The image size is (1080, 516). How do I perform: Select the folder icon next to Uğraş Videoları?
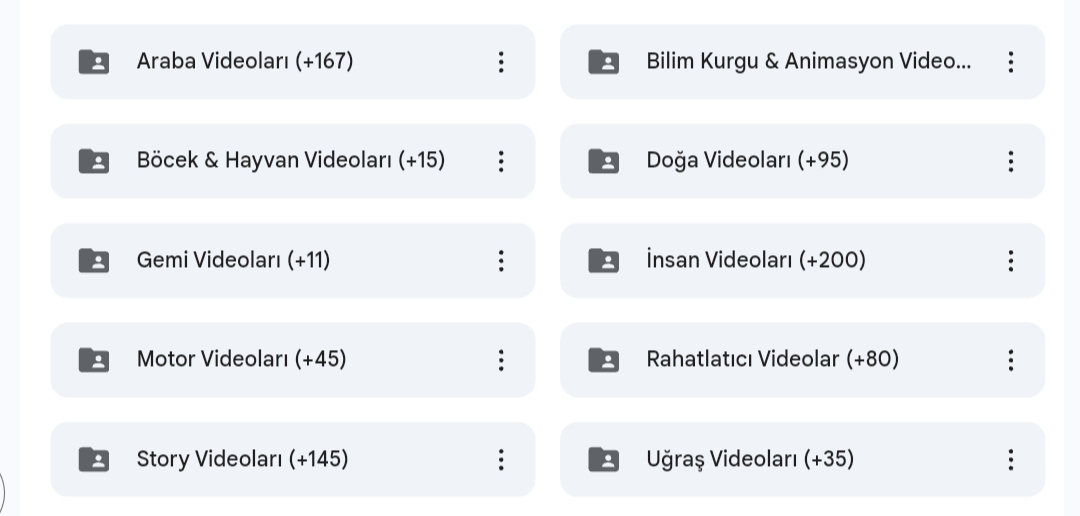tap(603, 460)
